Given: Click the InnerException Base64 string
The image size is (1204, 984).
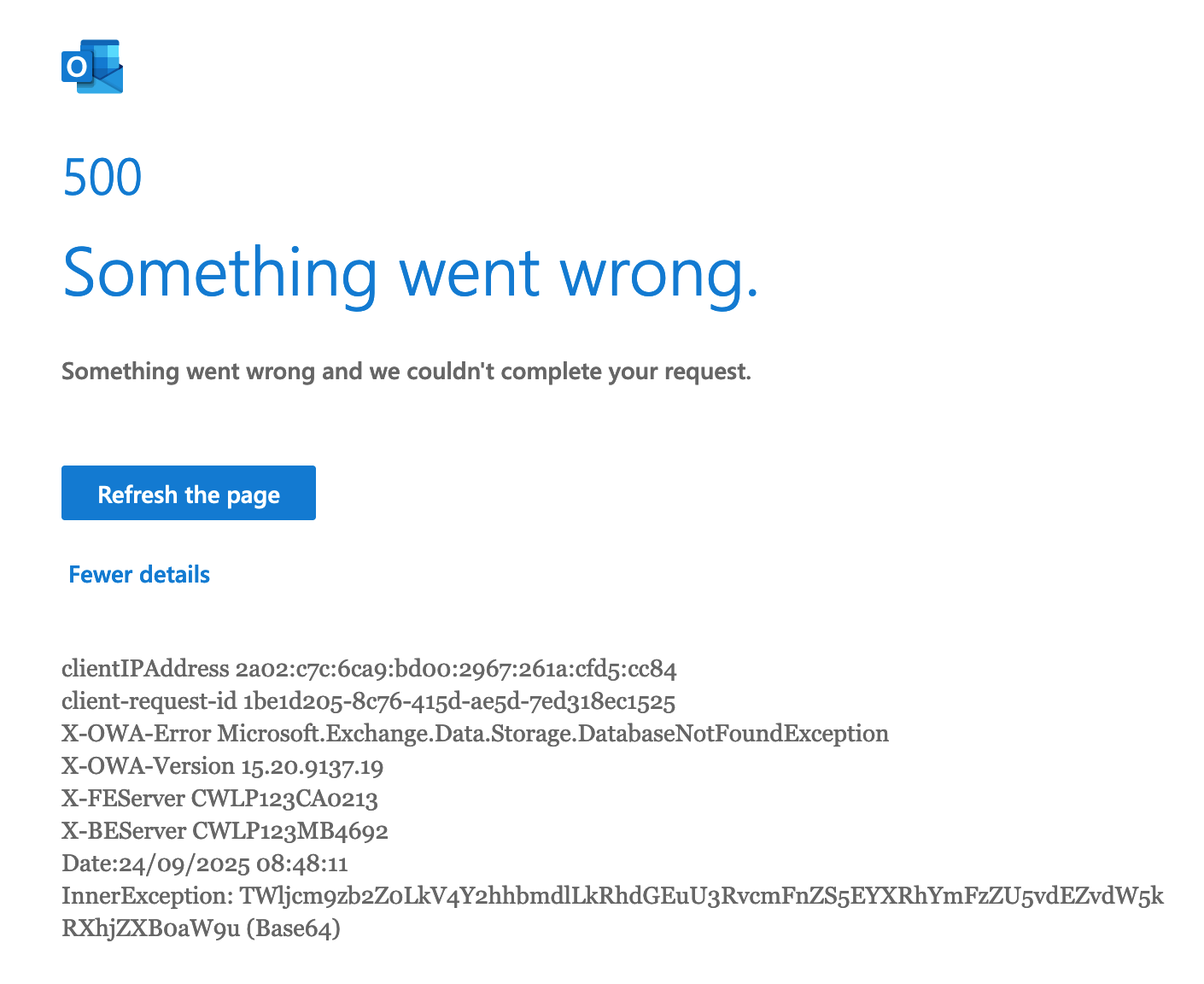Looking at the screenshot, I should 702,896.
